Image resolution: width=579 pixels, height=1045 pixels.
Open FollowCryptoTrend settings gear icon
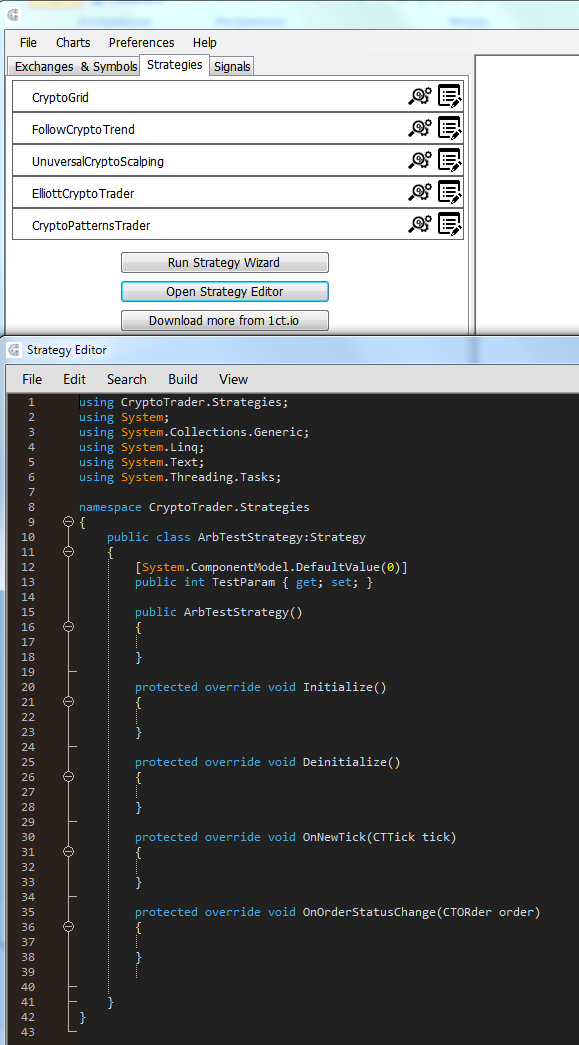click(x=420, y=129)
